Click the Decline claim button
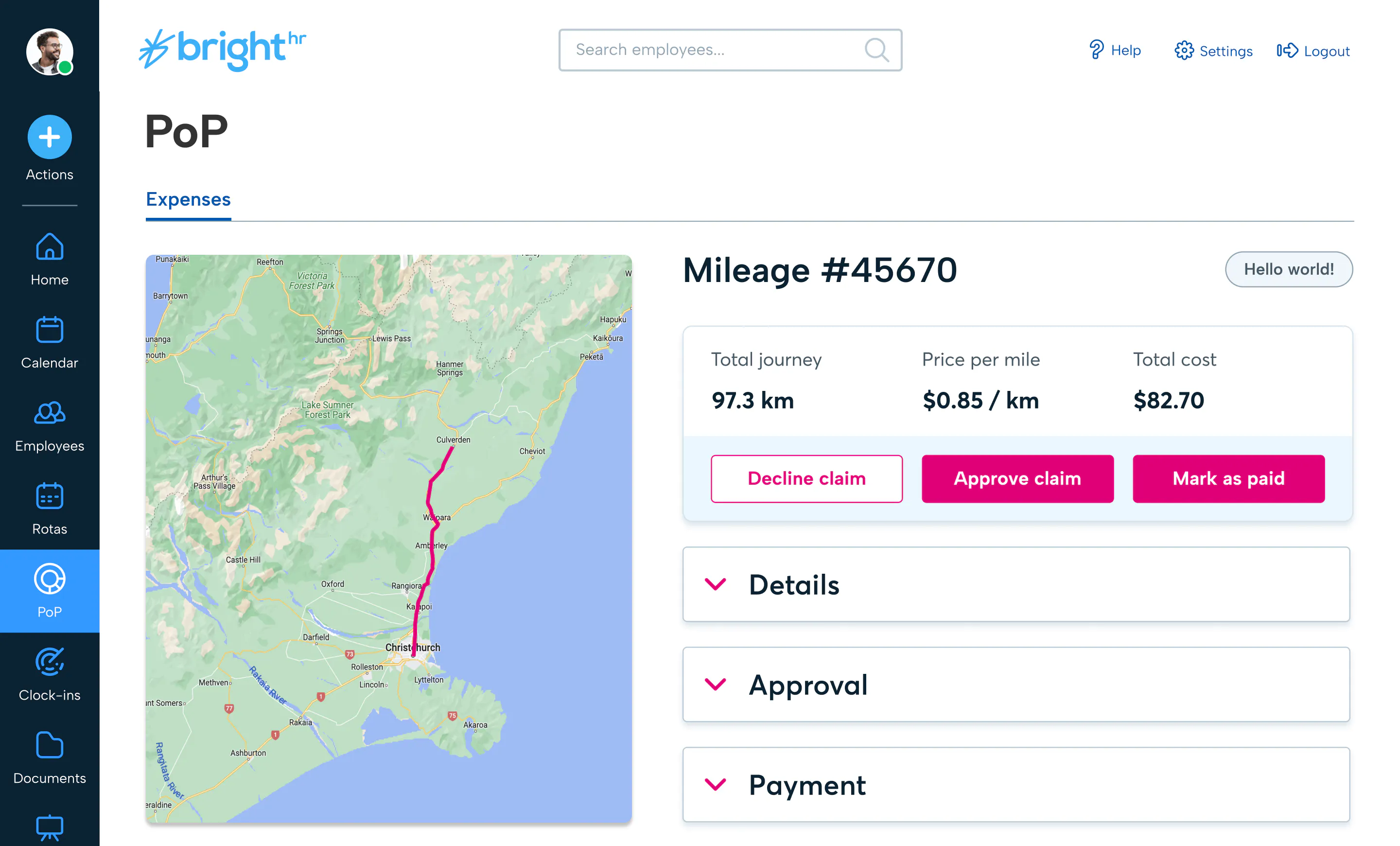Image resolution: width=1400 pixels, height=846 pixels. [806, 478]
